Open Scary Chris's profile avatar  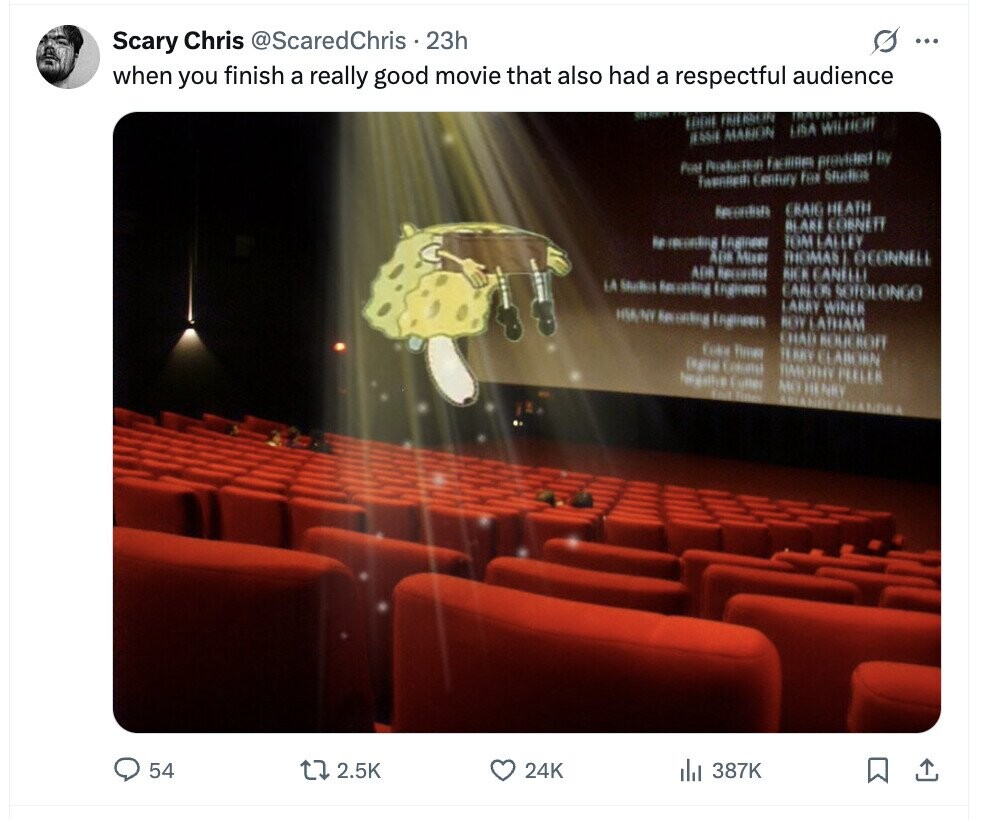[68, 57]
